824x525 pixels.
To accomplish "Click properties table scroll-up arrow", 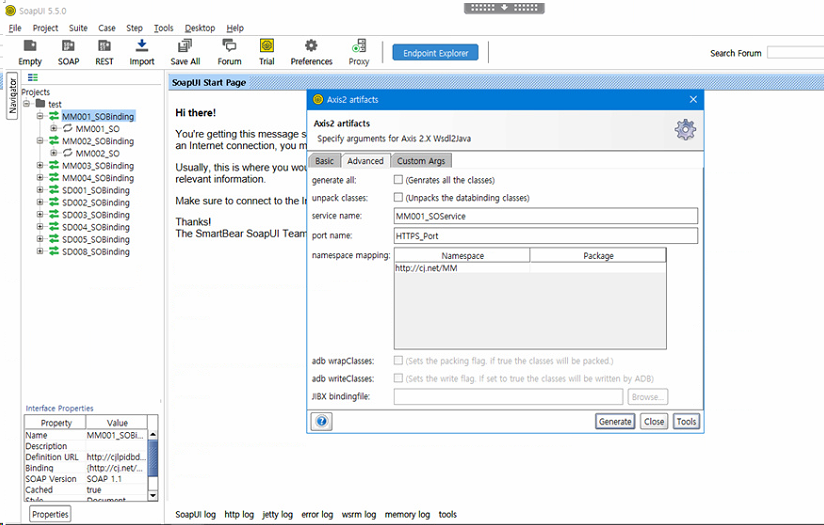I will [153, 435].
